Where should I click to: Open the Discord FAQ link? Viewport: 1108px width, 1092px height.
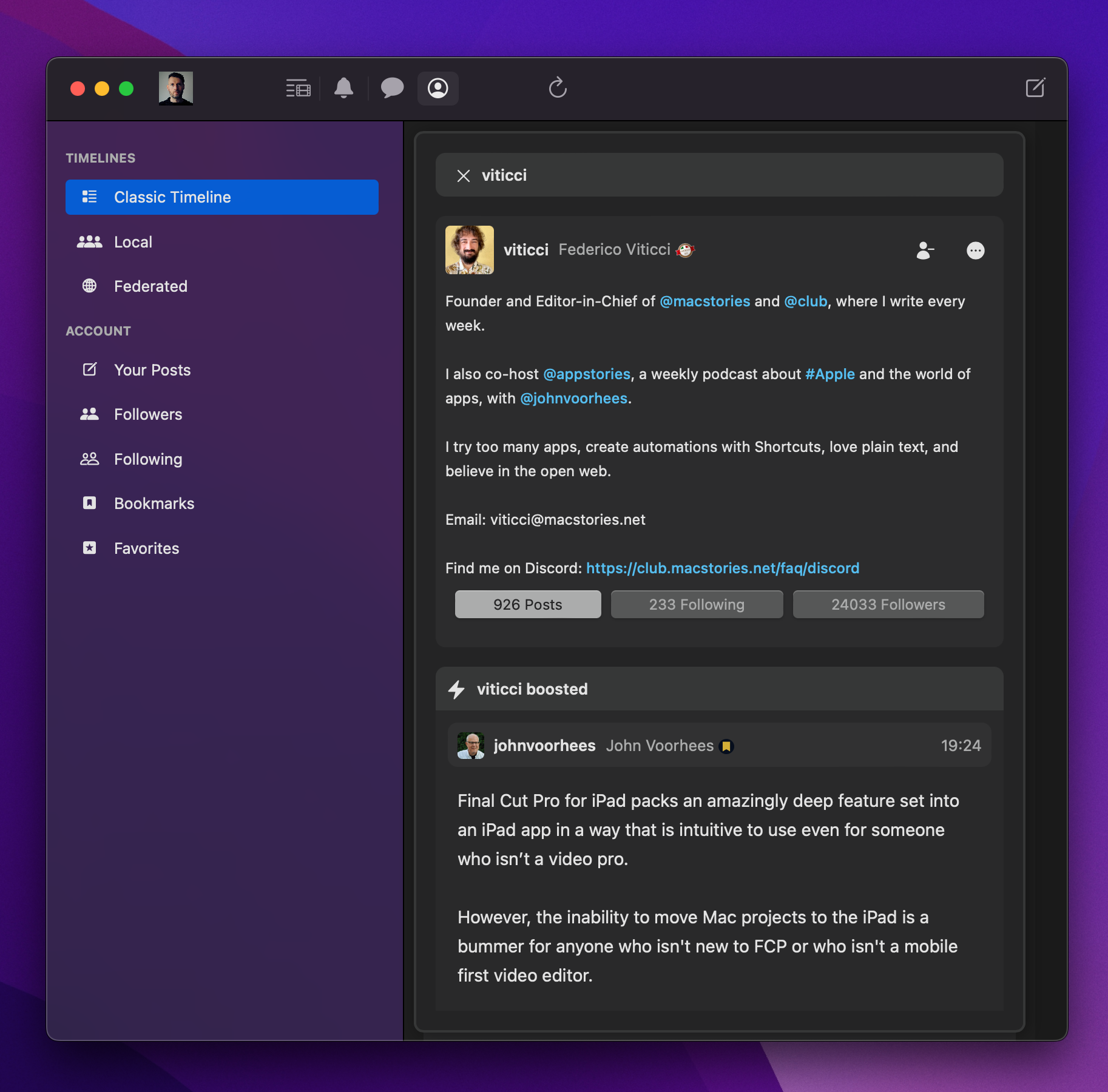[x=723, y=568]
